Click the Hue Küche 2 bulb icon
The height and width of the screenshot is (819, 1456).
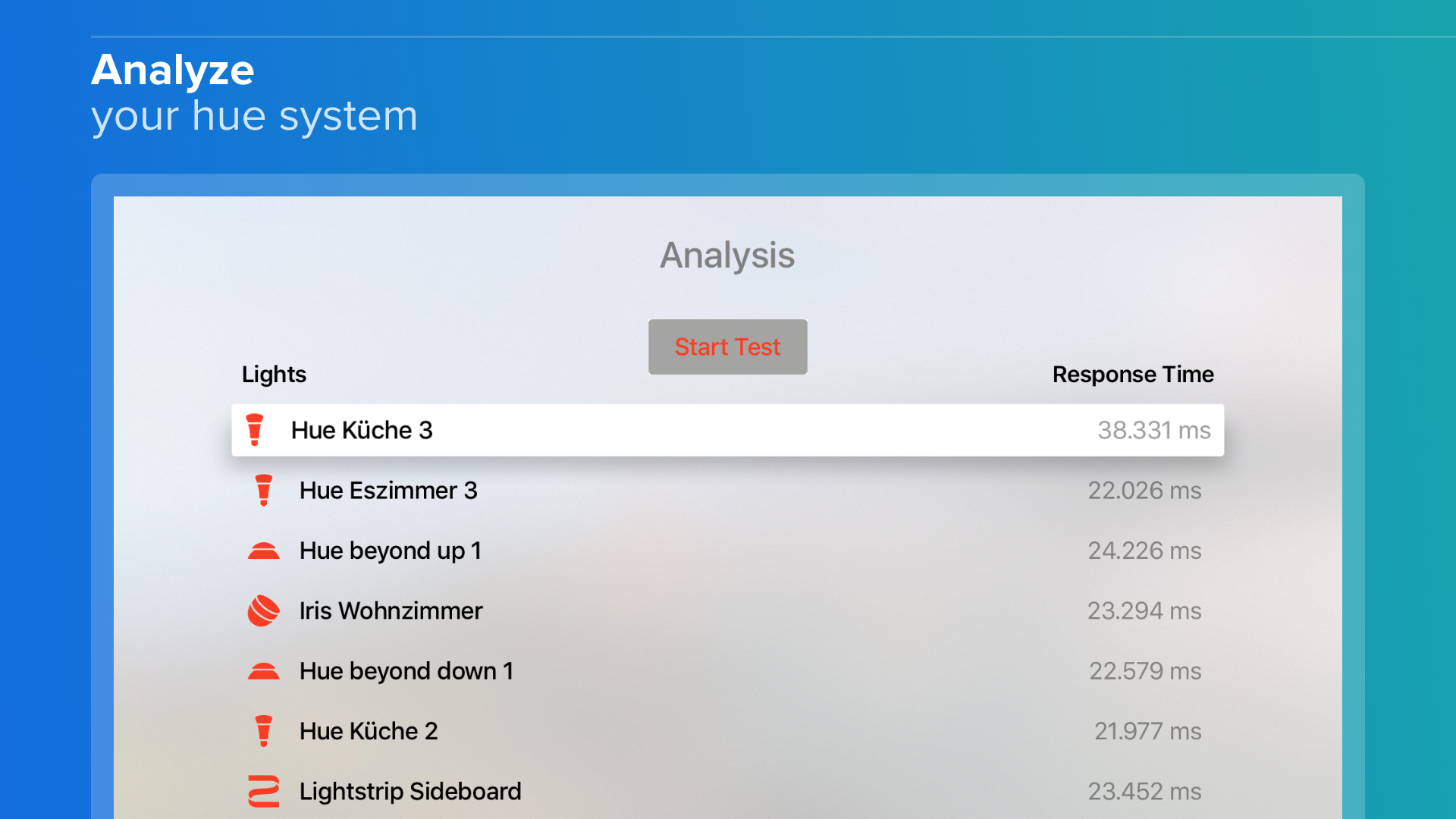[264, 731]
